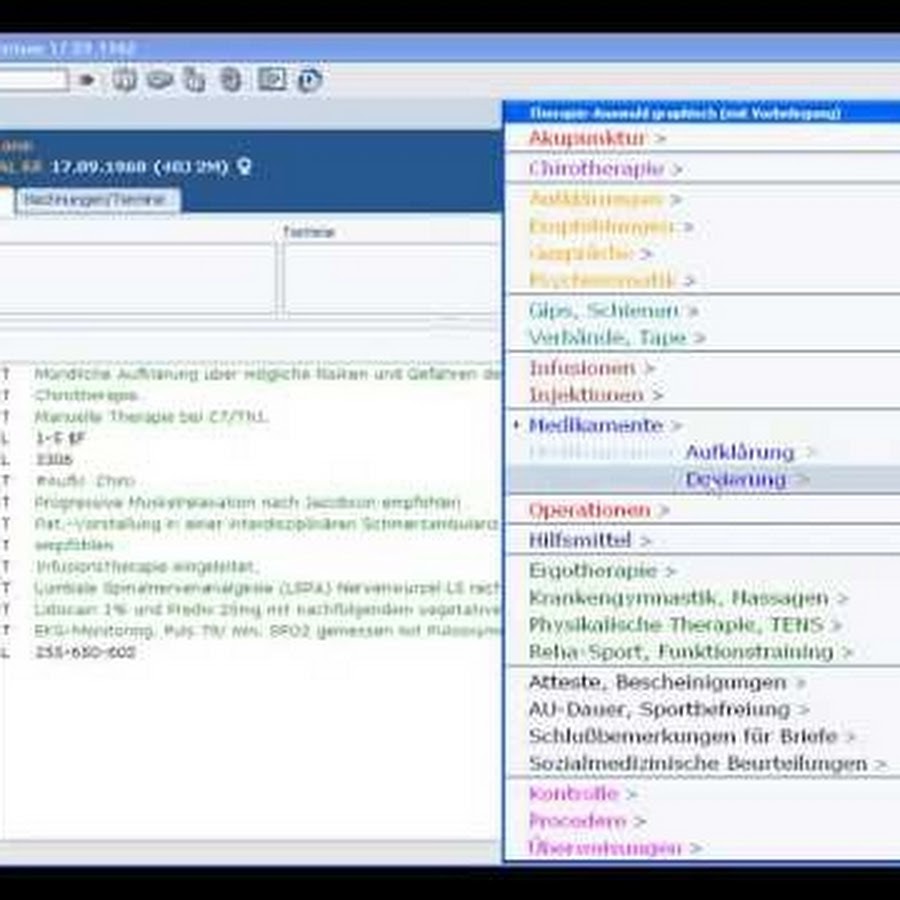Expand the Chirotherapie submenu
The height and width of the screenshot is (900, 900).
[596, 169]
